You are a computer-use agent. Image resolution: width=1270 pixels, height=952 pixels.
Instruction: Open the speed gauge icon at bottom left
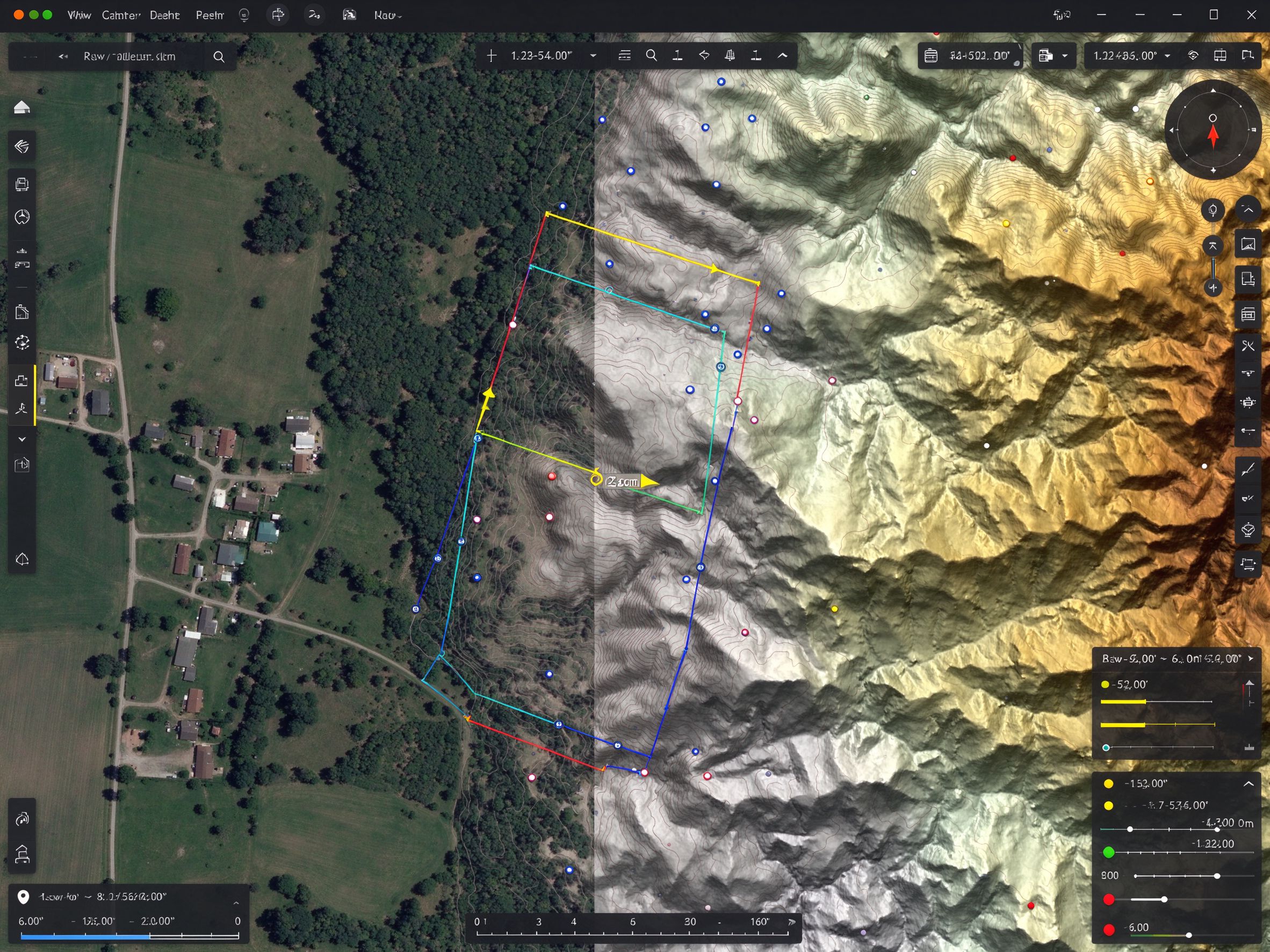click(22, 819)
